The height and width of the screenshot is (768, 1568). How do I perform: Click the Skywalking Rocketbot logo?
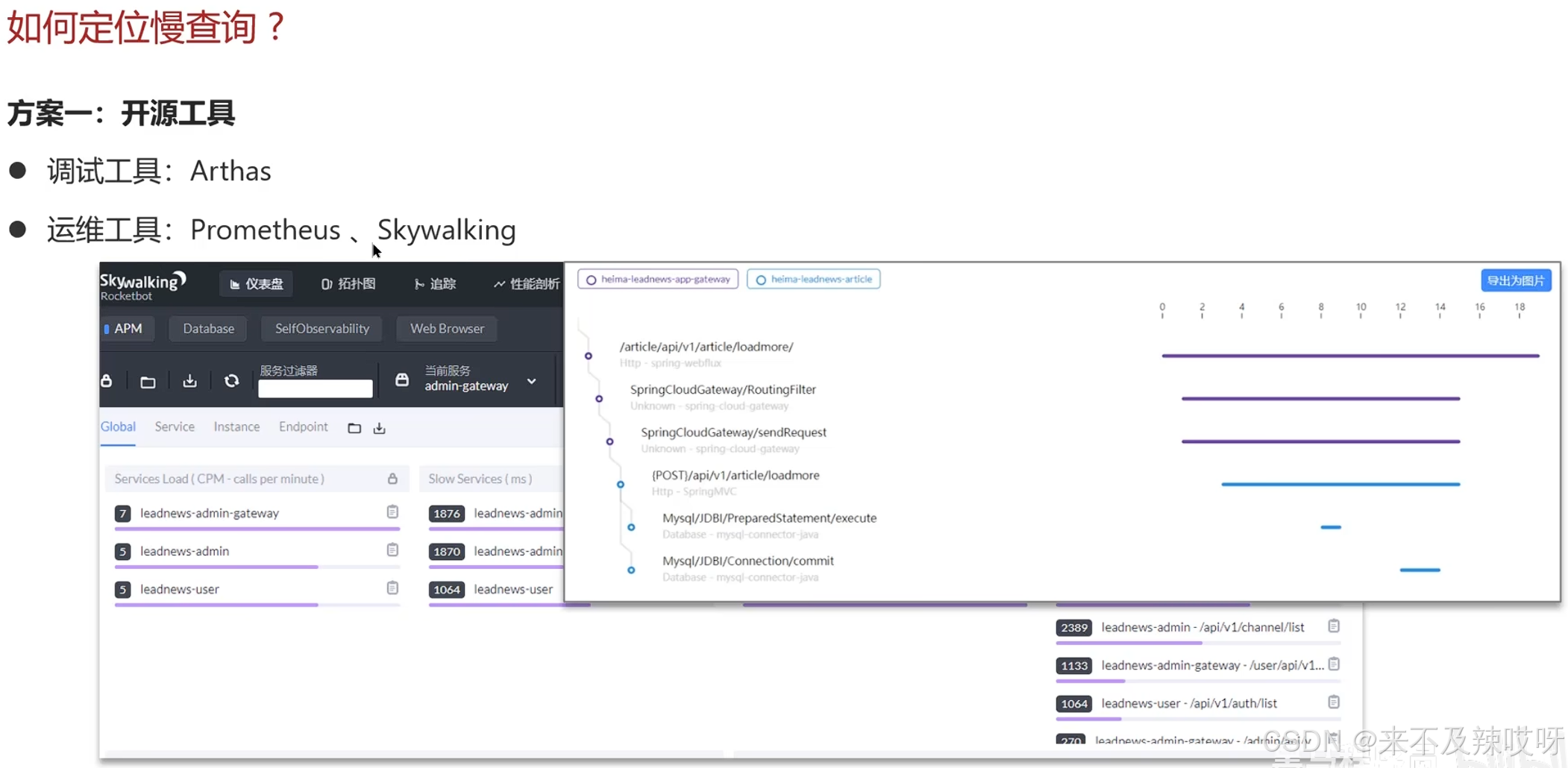click(142, 286)
